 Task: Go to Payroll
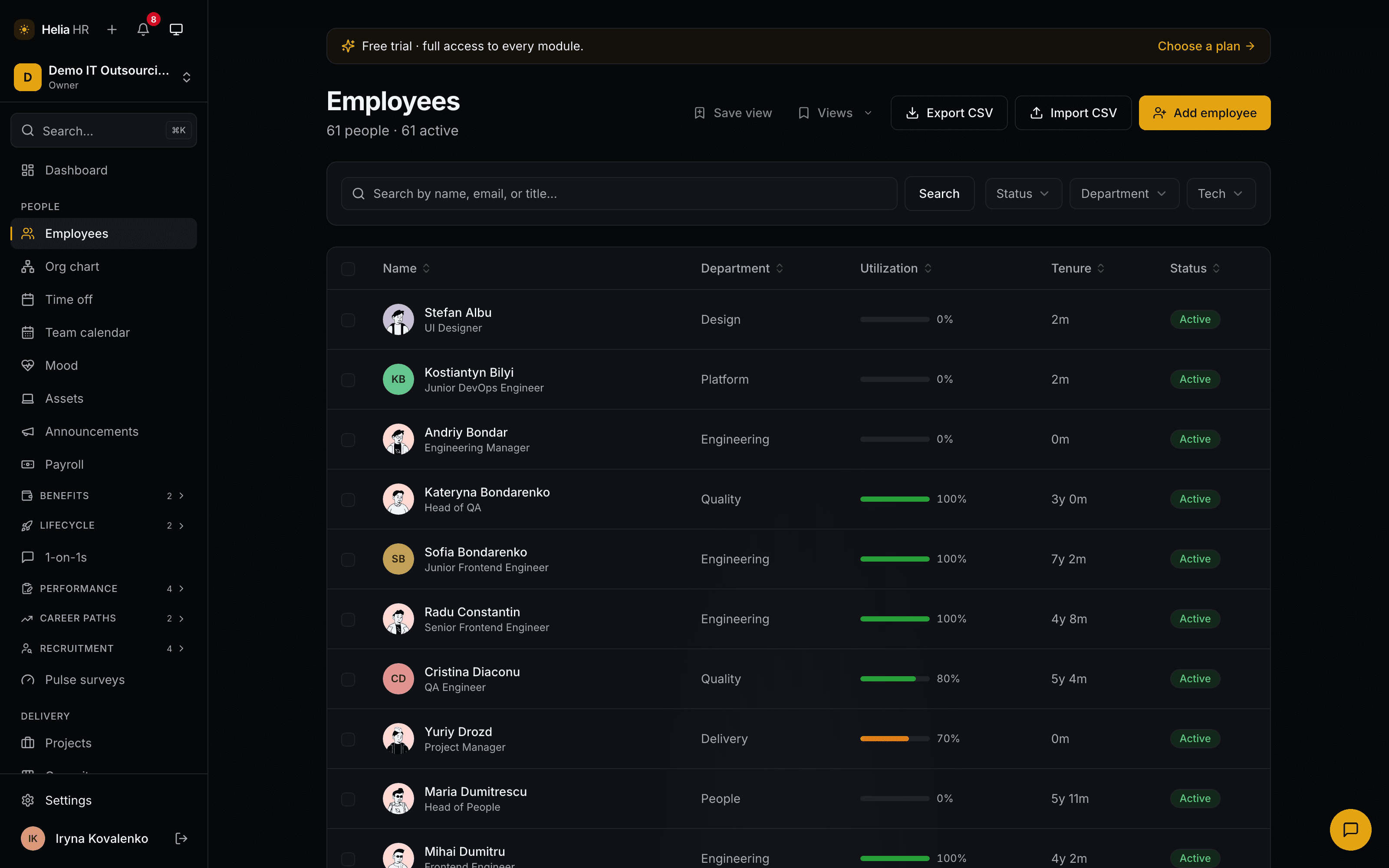tap(104, 464)
